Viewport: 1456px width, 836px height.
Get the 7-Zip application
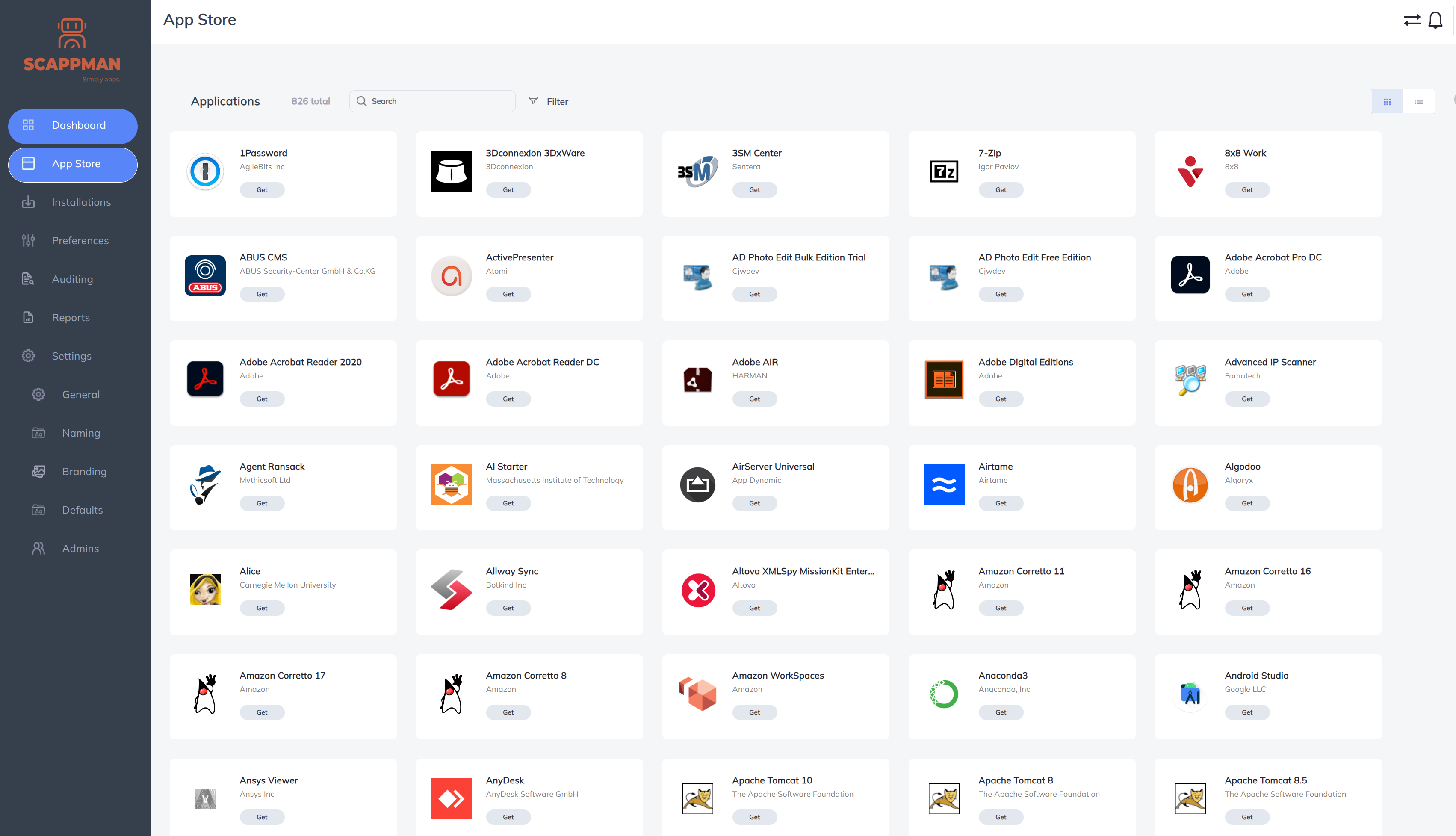(1000, 189)
